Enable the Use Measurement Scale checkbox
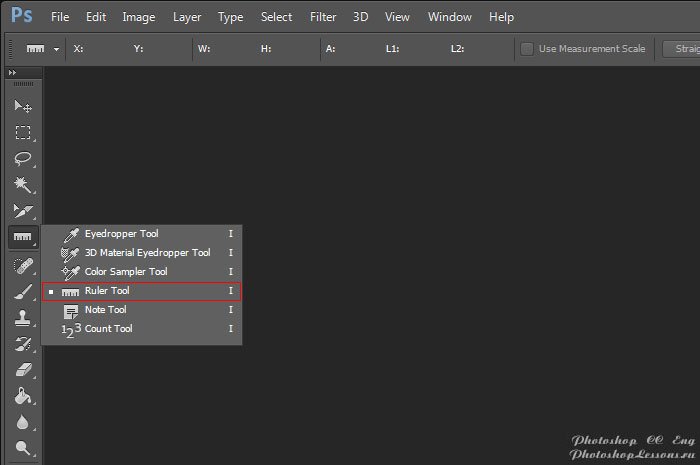The height and width of the screenshot is (465, 700). point(527,48)
